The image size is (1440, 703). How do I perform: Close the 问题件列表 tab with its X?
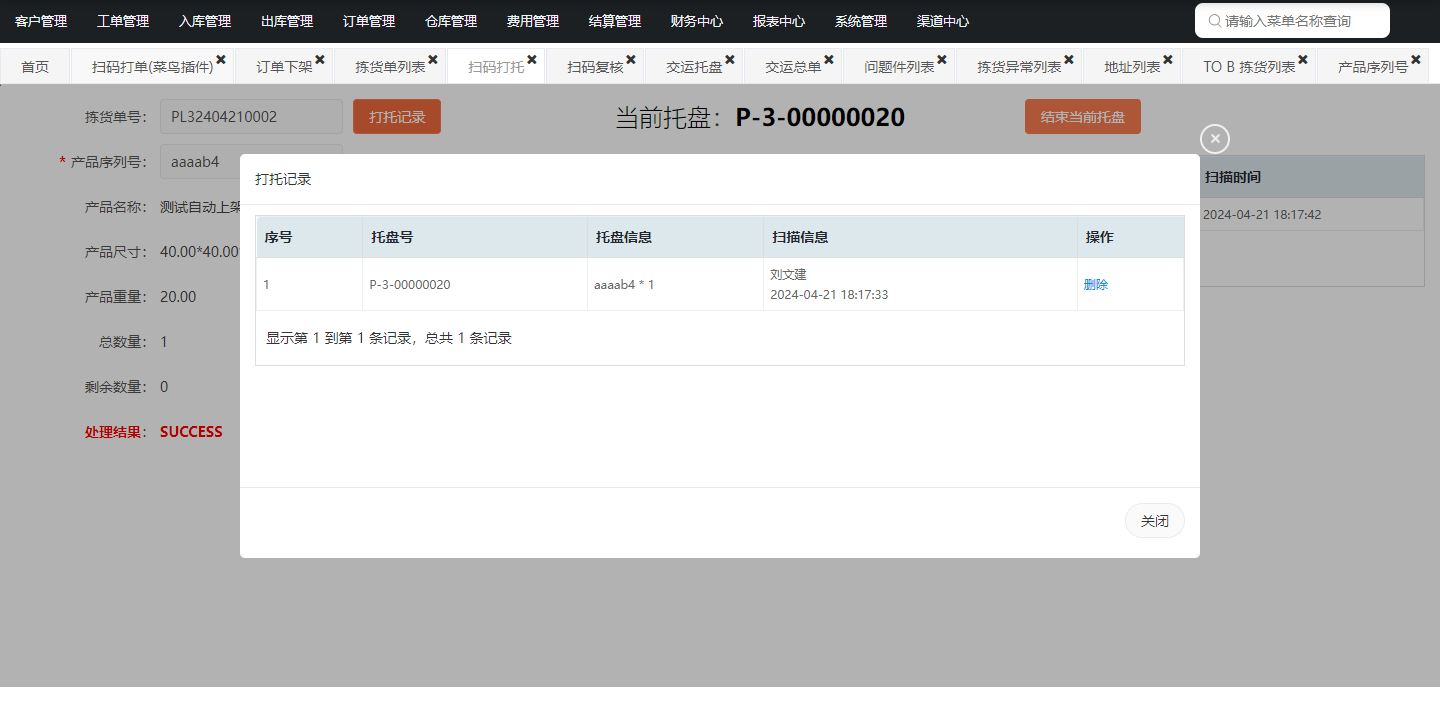(942, 60)
